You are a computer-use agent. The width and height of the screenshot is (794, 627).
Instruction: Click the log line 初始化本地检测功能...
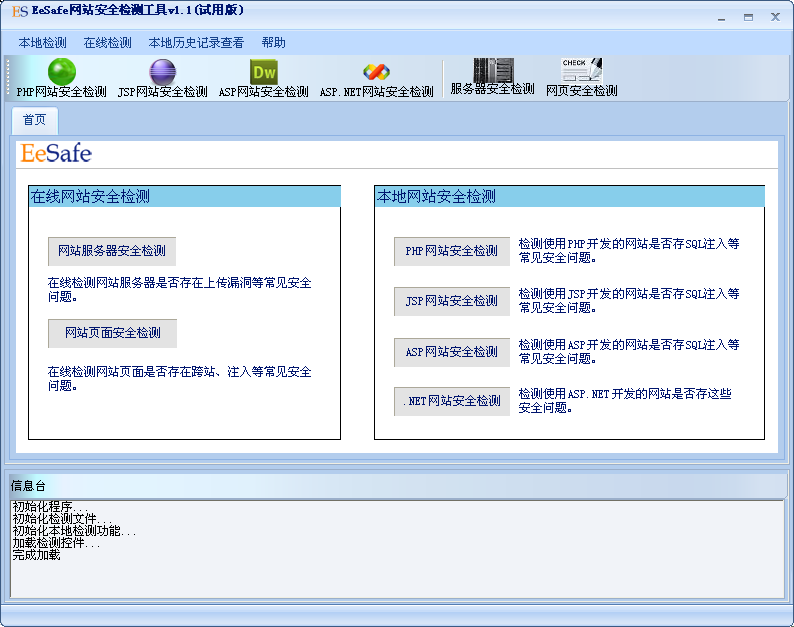tap(74, 531)
